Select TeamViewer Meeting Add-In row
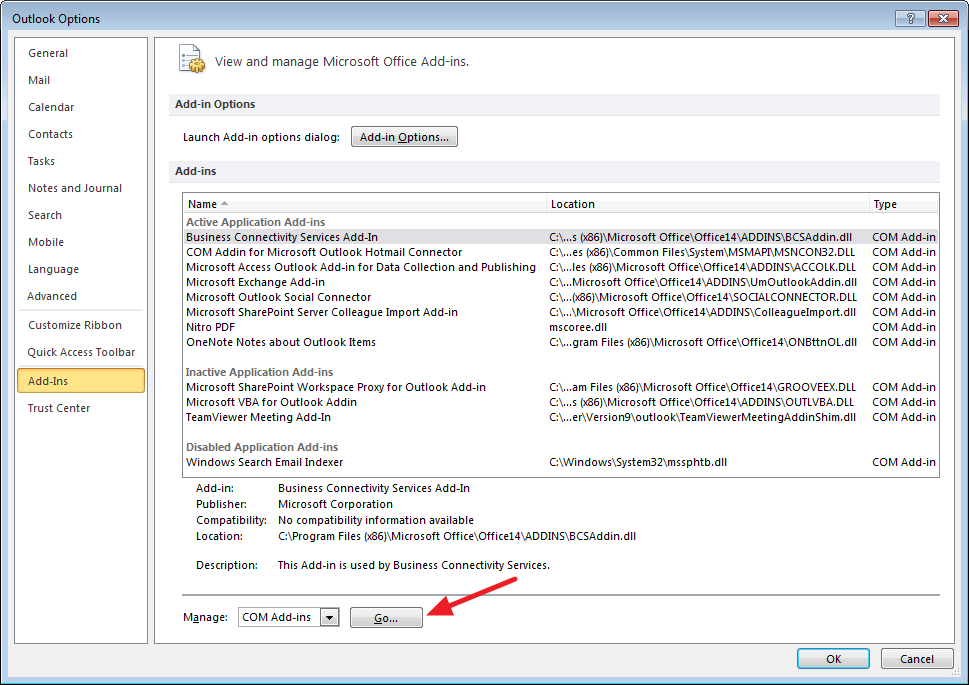Screen dimensions: 969x685 click(x=561, y=417)
